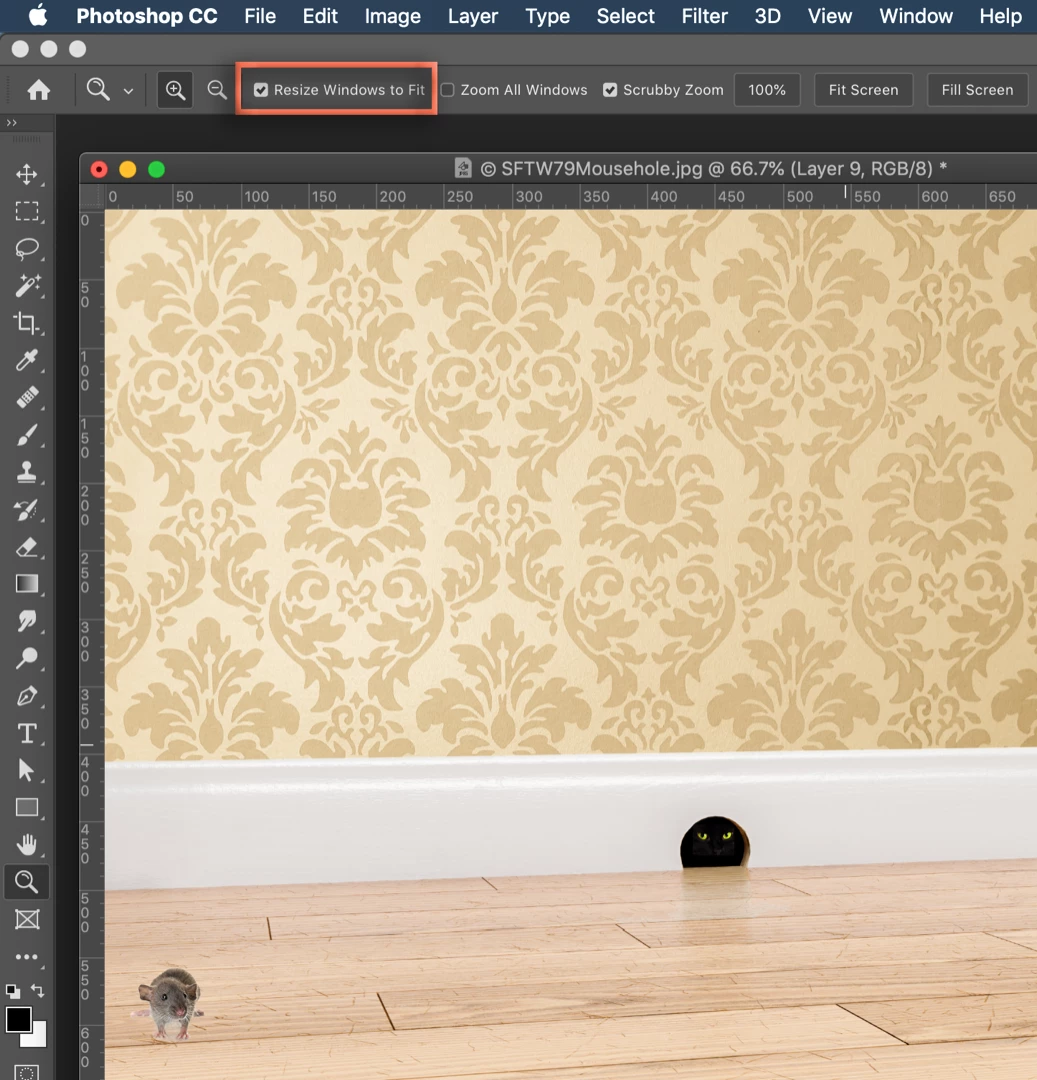The height and width of the screenshot is (1080, 1037).
Task: Select the Pen tool
Action: [x=27, y=696]
